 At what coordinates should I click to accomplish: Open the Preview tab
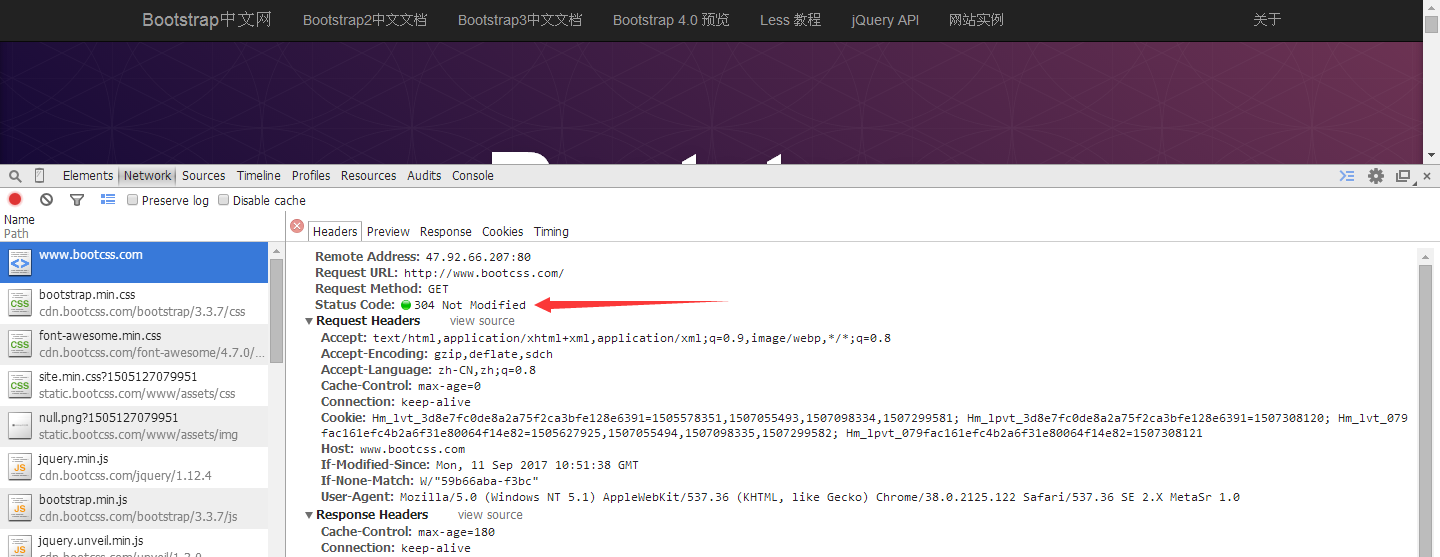point(389,232)
